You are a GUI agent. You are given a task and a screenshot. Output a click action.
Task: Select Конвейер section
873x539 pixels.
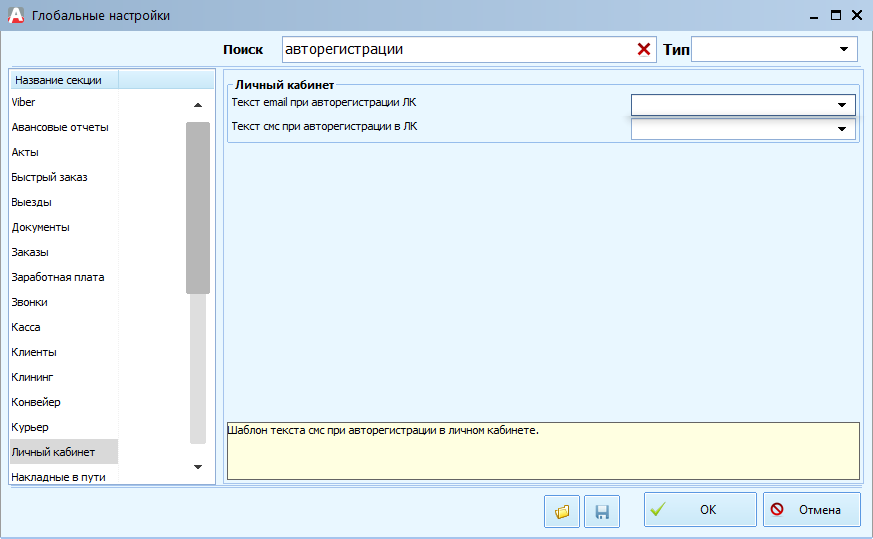[x=64, y=402]
